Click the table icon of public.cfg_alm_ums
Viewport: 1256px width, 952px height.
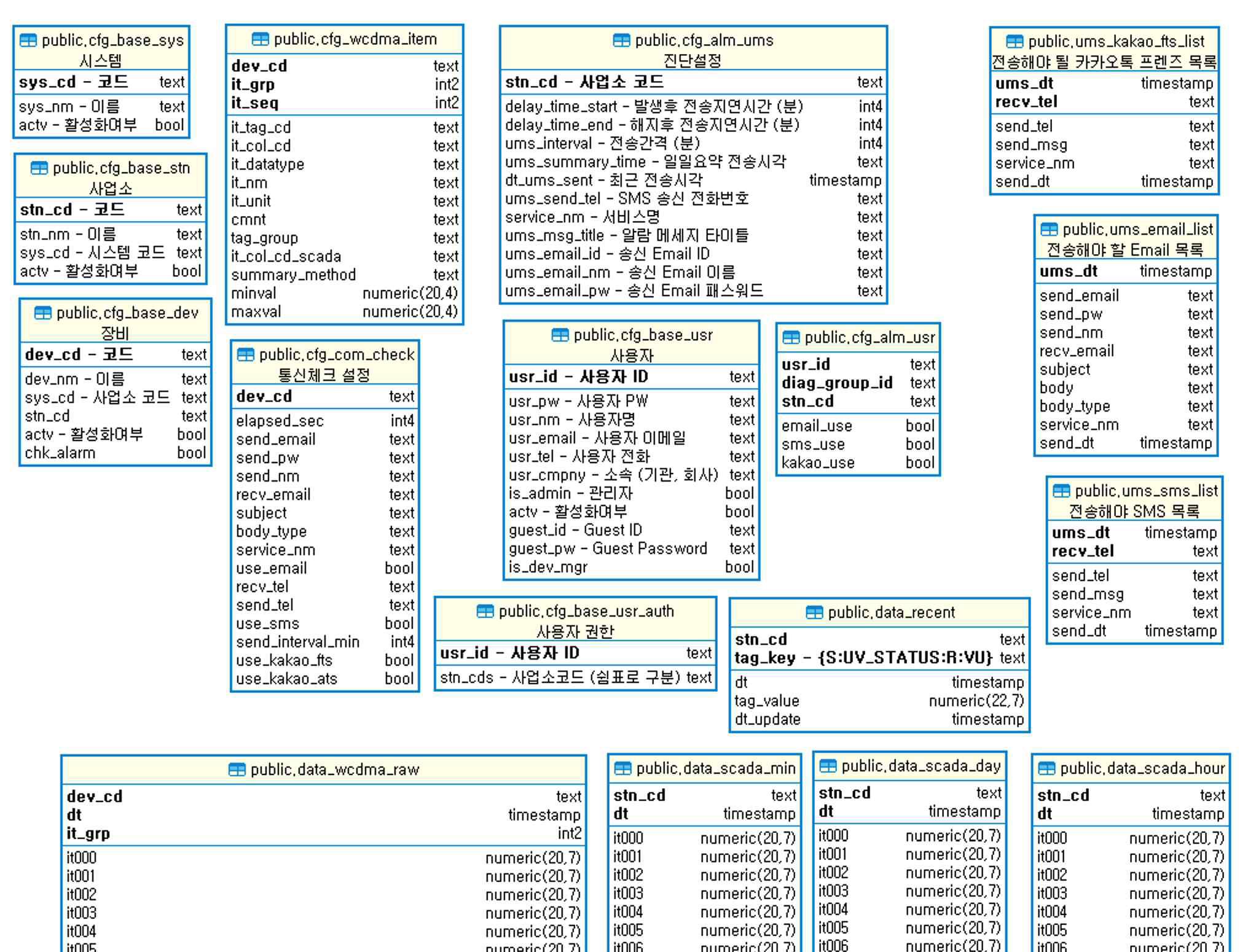[622, 41]
